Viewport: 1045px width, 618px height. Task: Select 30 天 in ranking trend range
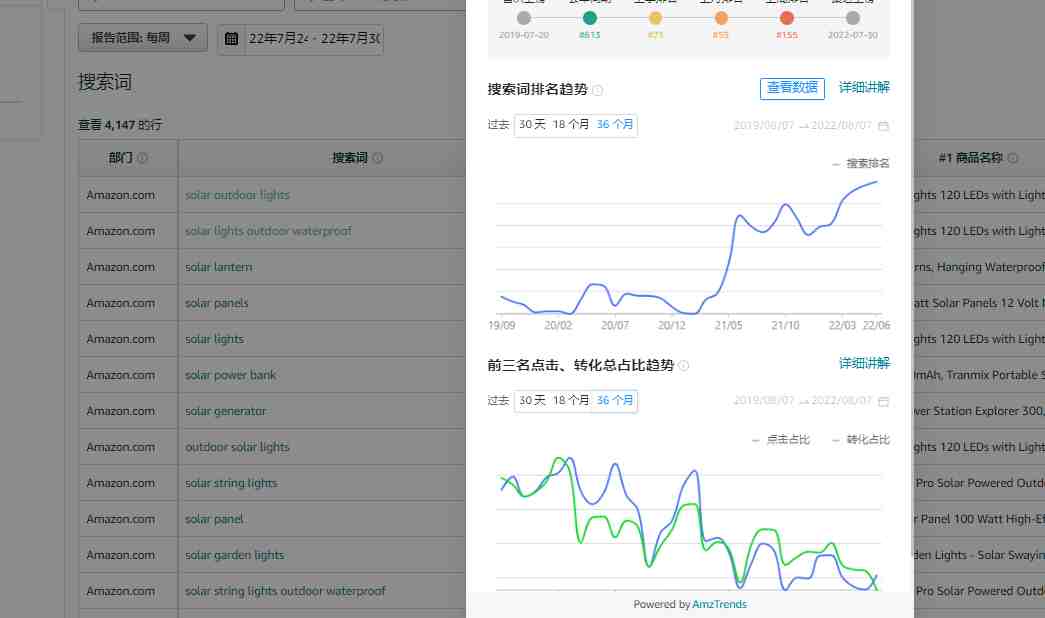coord(532,124)
